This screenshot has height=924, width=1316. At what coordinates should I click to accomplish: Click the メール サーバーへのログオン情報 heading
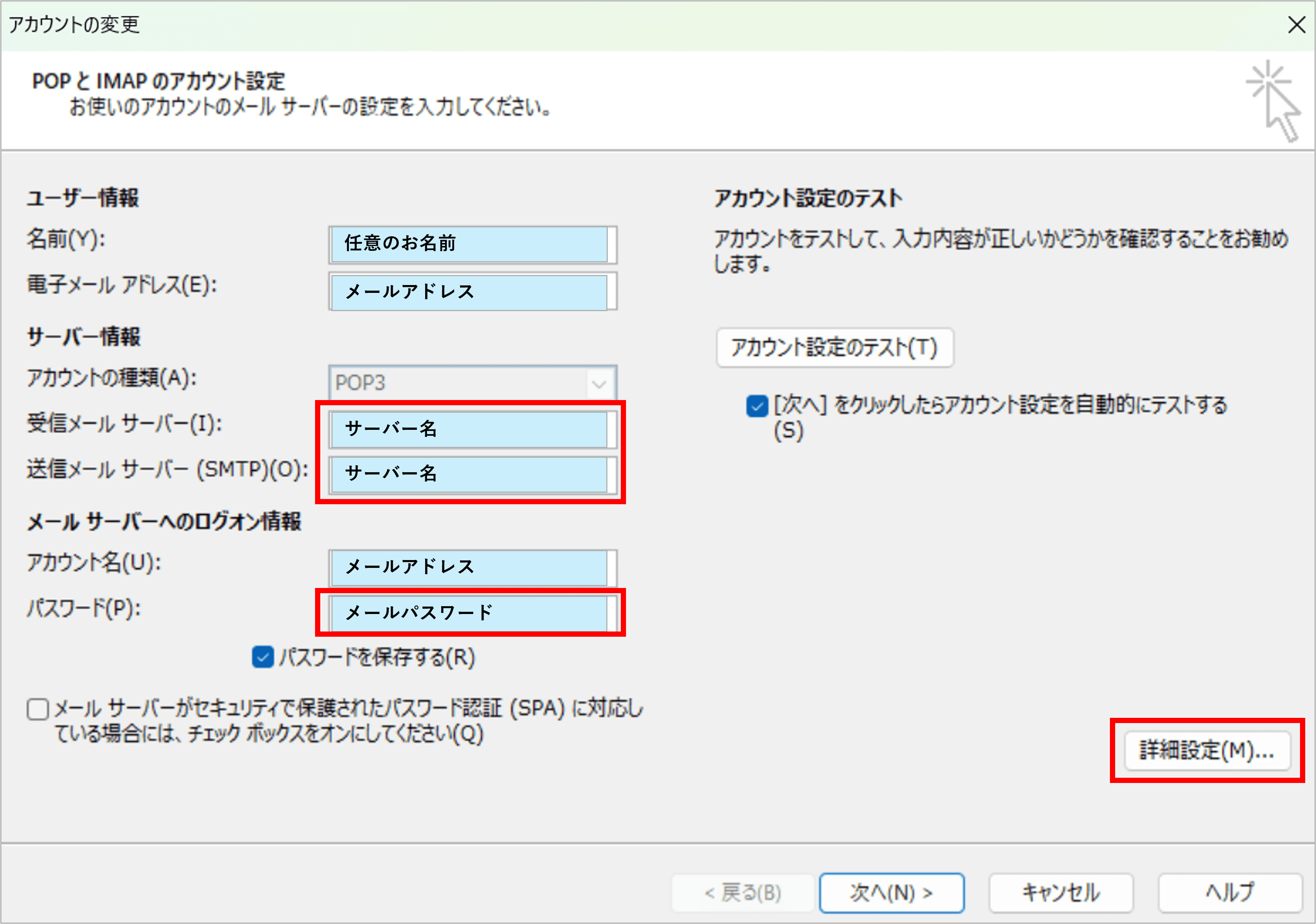coord(164,522)
